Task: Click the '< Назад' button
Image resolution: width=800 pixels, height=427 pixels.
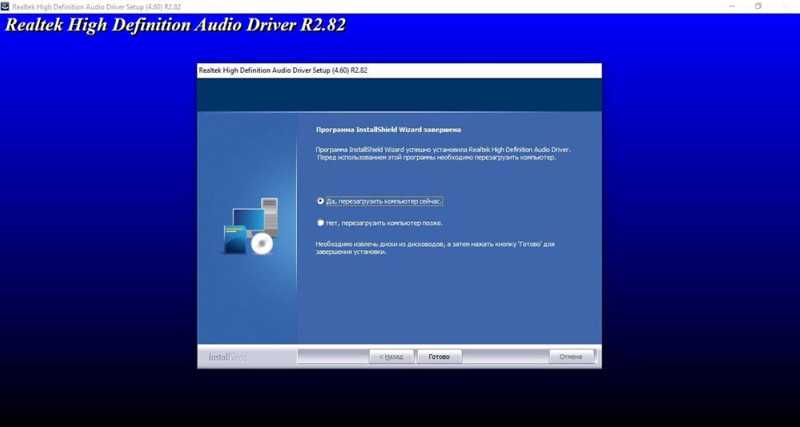Action: pyautogui.click(x=391, y=357)
